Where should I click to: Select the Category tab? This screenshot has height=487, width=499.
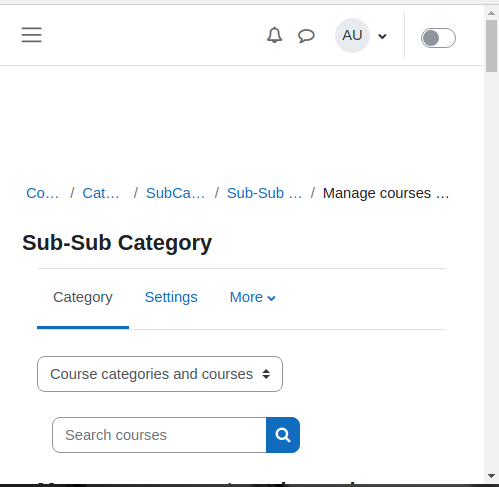[83, 297]
